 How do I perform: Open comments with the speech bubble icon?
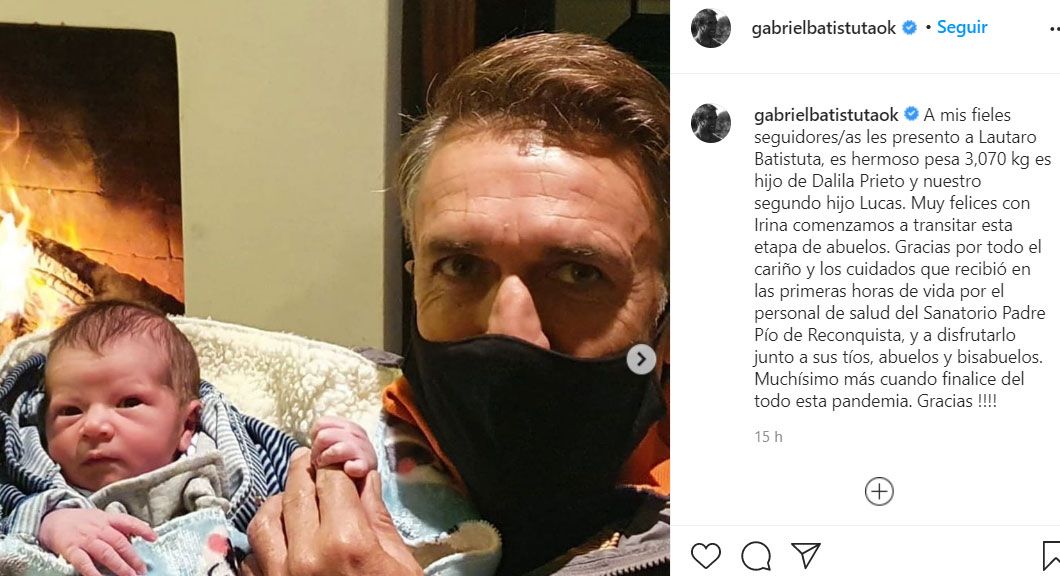point(756,556)
